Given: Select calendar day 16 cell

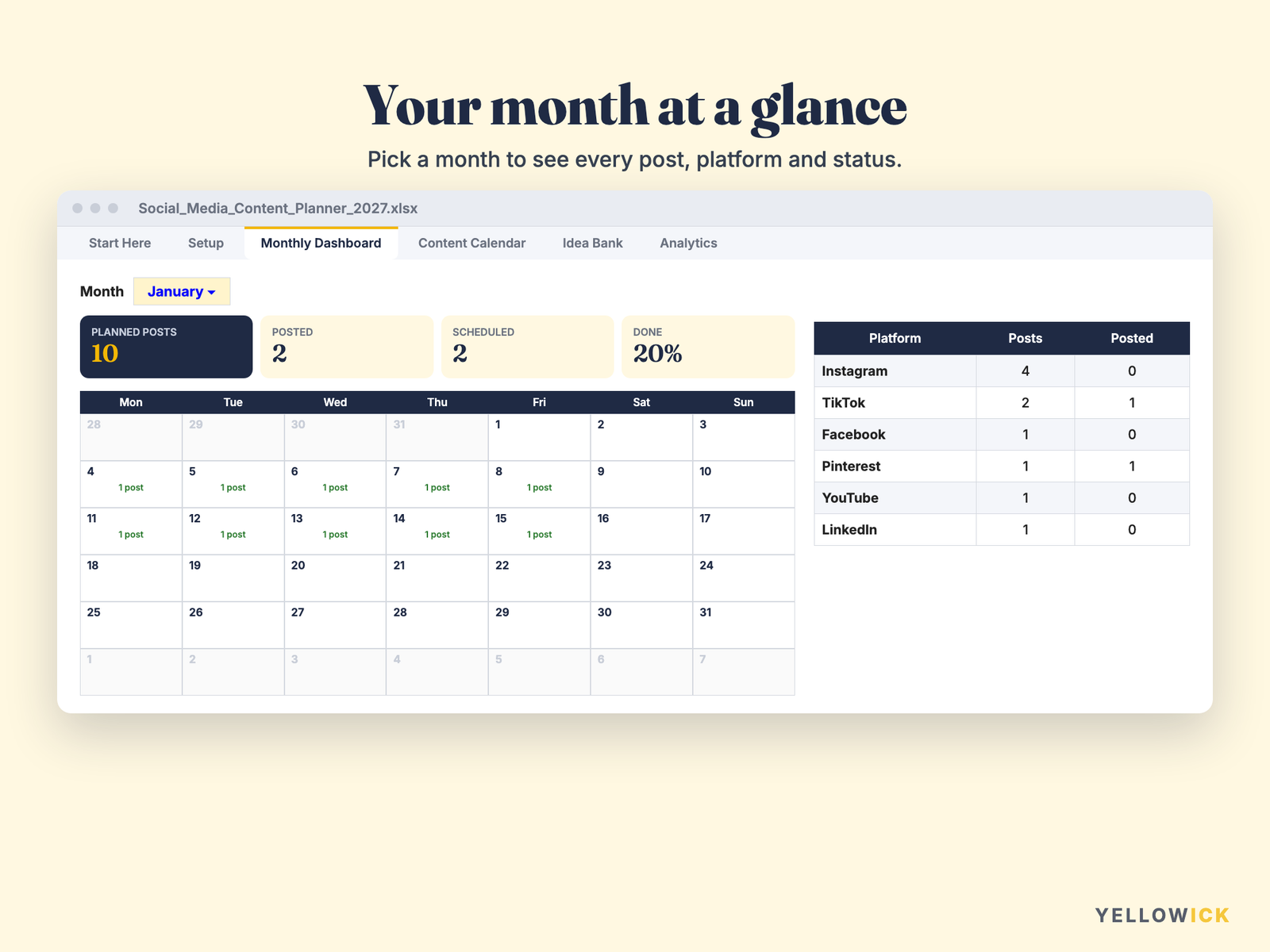Looking at the screenshot, I should [x=641, y=531].
